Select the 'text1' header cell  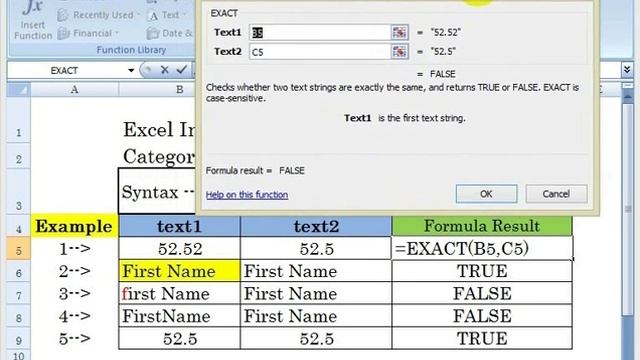[x=180, y=227]
